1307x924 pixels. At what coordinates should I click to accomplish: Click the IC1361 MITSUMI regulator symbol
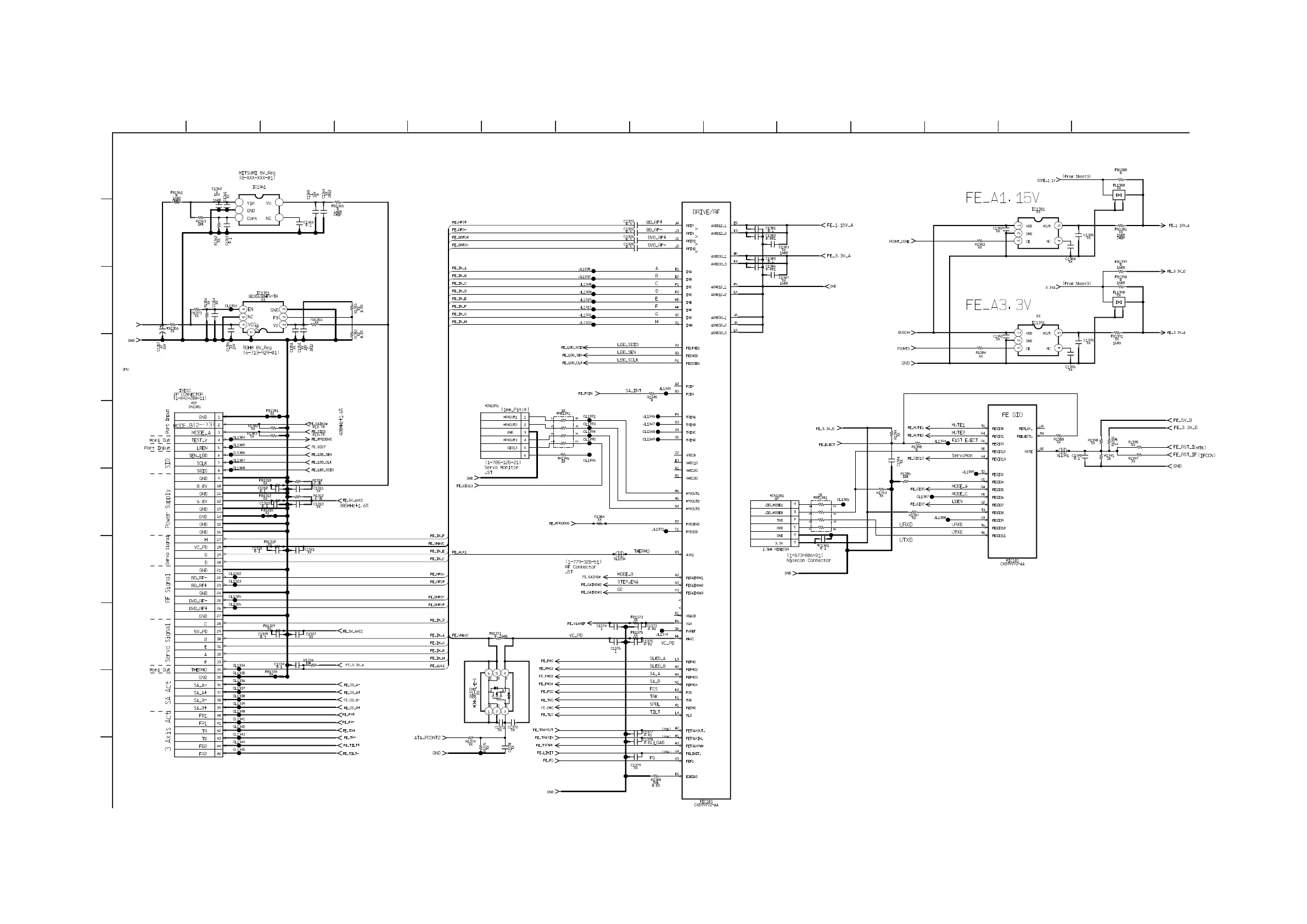tap(260, 211)
